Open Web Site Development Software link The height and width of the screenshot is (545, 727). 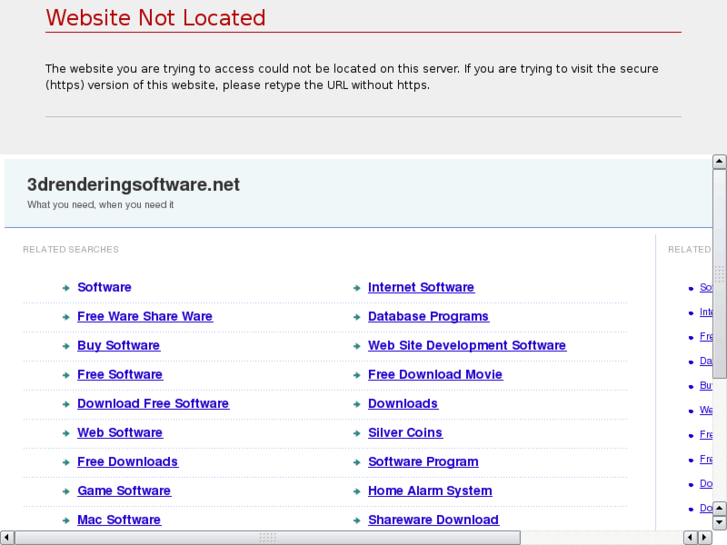click(467, 346)
